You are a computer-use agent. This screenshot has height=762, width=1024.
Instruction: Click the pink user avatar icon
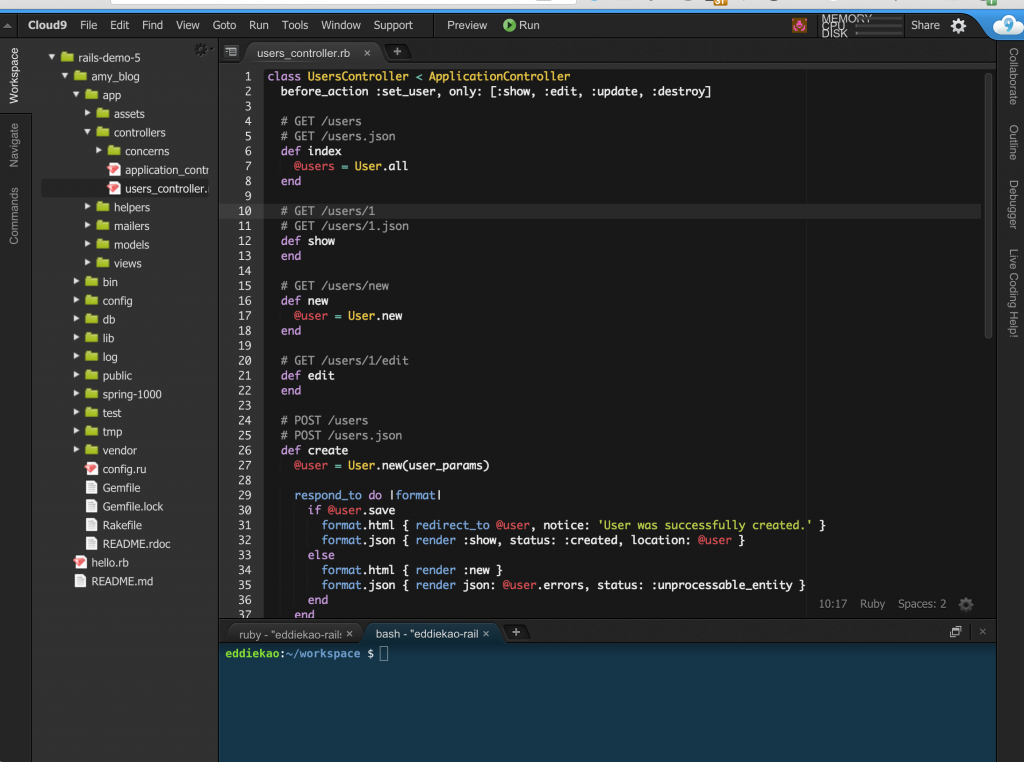pos(799,26)
